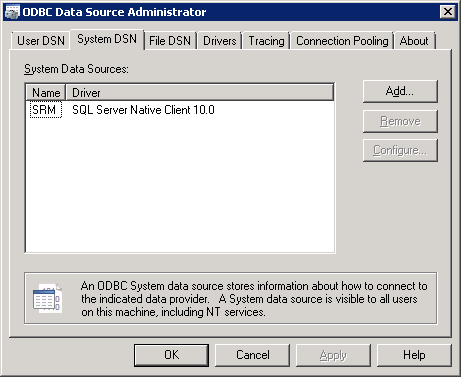The image size is (461, 377).
Task: Switch to Connection Pooling tab
Action: (342, 41)
